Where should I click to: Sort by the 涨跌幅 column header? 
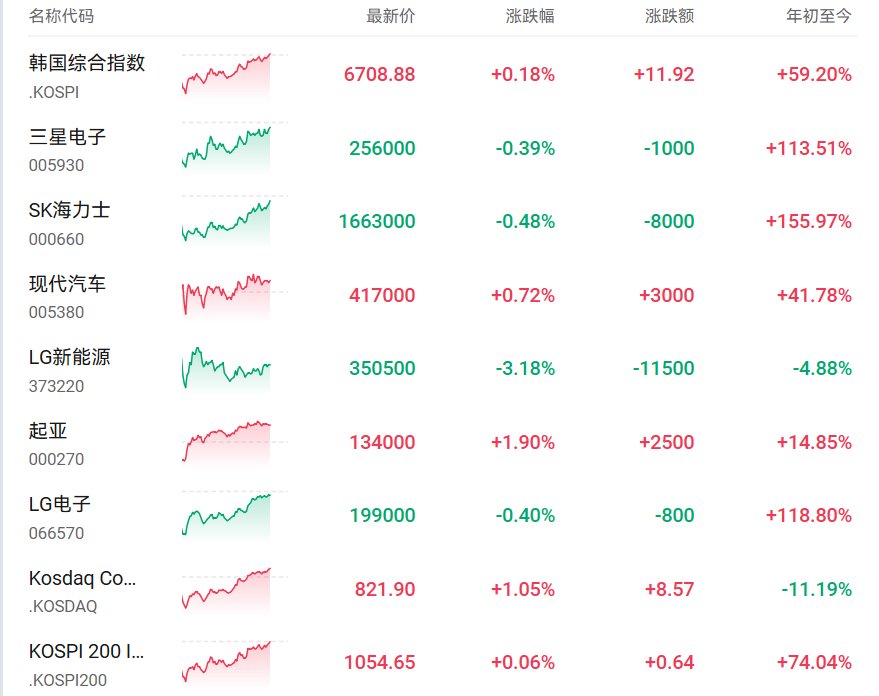(530, 16)
